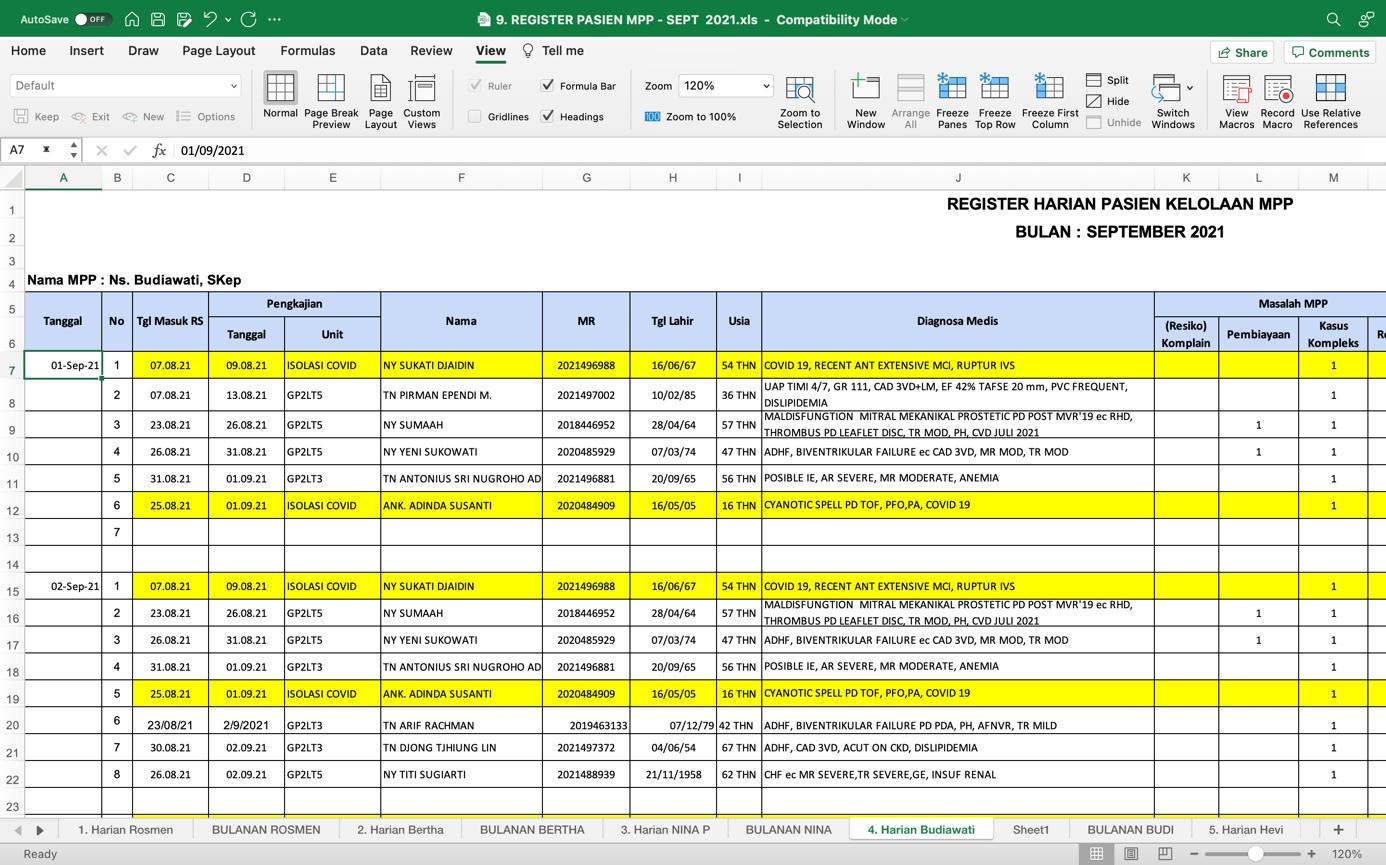Open the Zoom percentage dropdown
The width and height of the screenshot is (1386, 865).
click(725, 86)
